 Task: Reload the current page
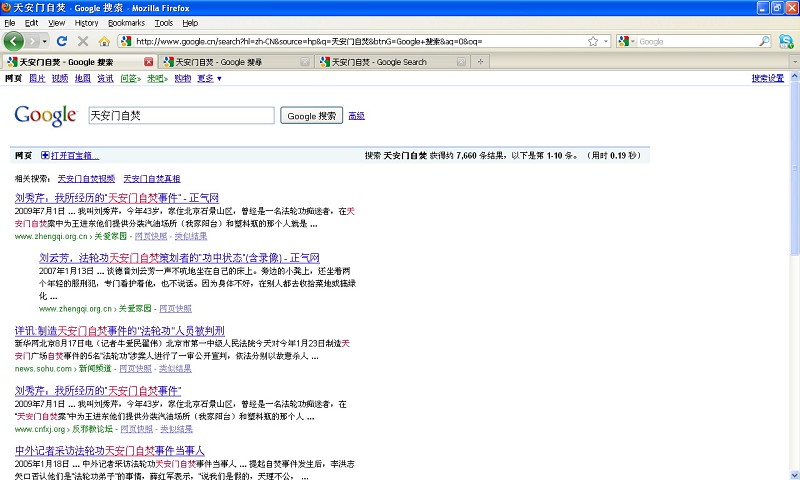[62, 41]
